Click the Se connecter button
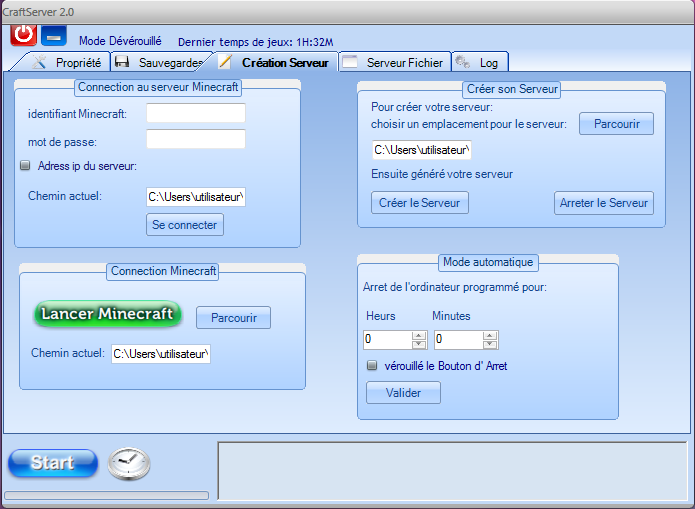695x509 pixels. (185, 225)
